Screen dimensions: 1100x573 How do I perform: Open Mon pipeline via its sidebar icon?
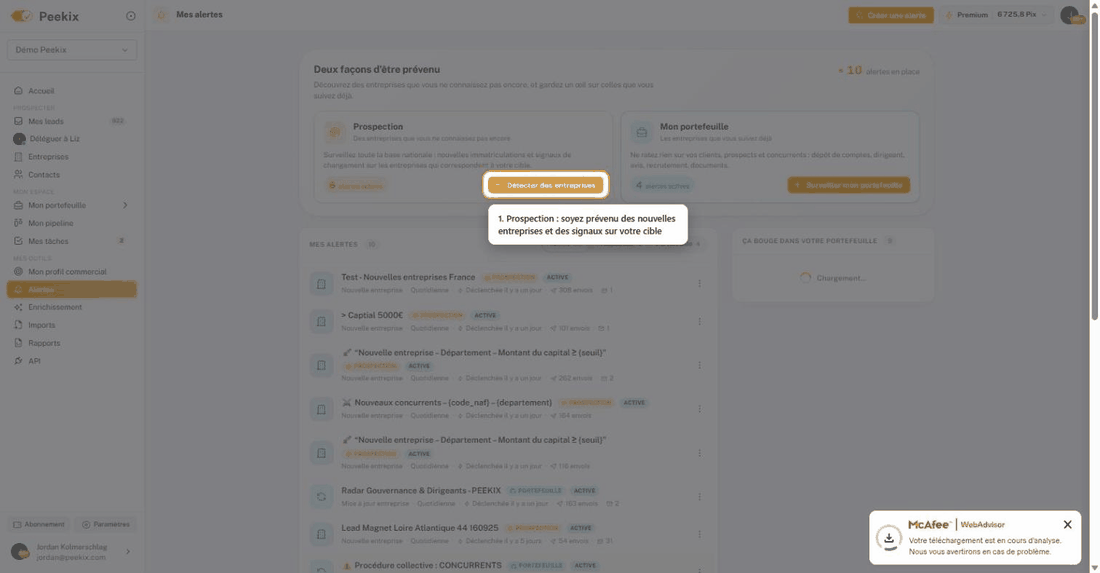pyautogui.click(x=18, y=223)
